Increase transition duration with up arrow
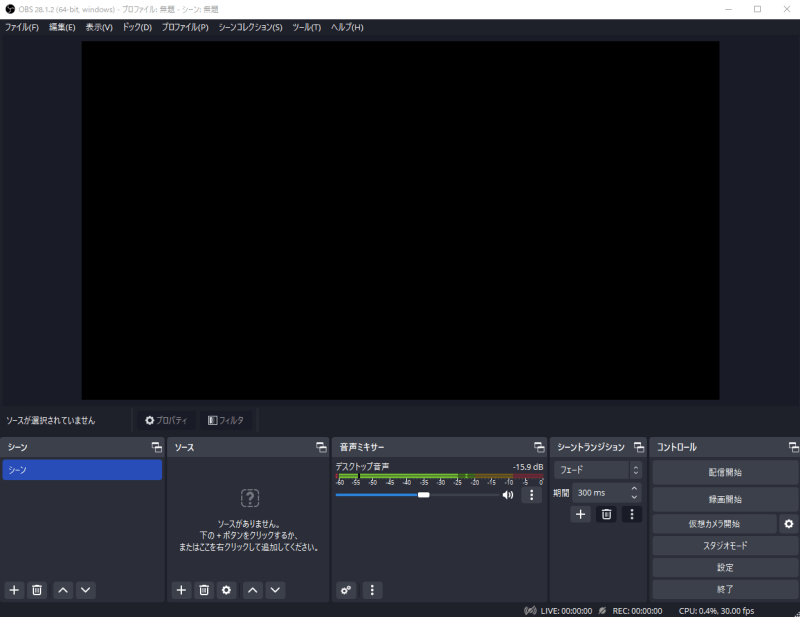The width and height of the screenshot is (800, 617). coord(634,489)
